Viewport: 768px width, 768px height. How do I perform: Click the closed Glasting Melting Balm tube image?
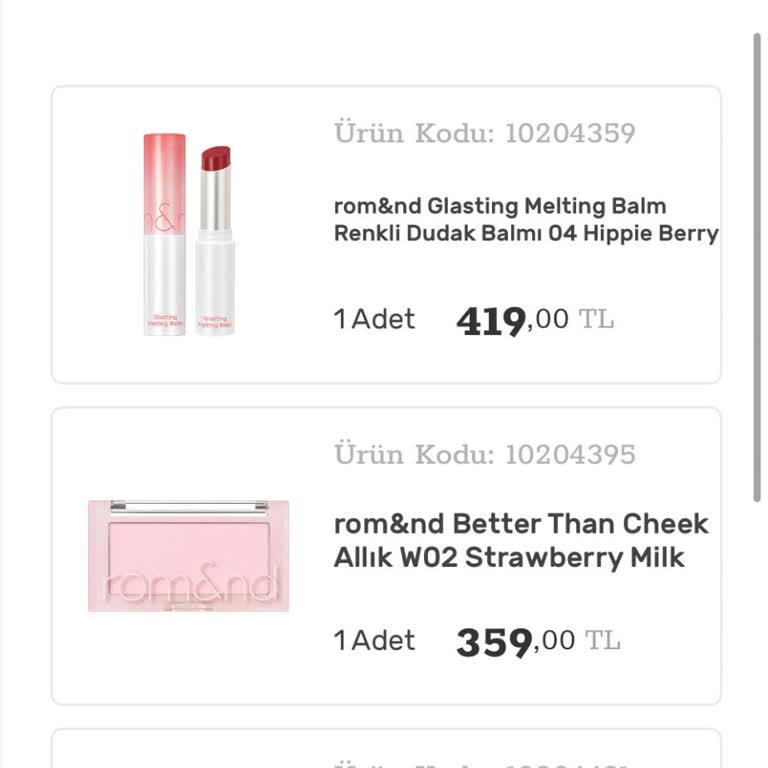tap(164, 234)
